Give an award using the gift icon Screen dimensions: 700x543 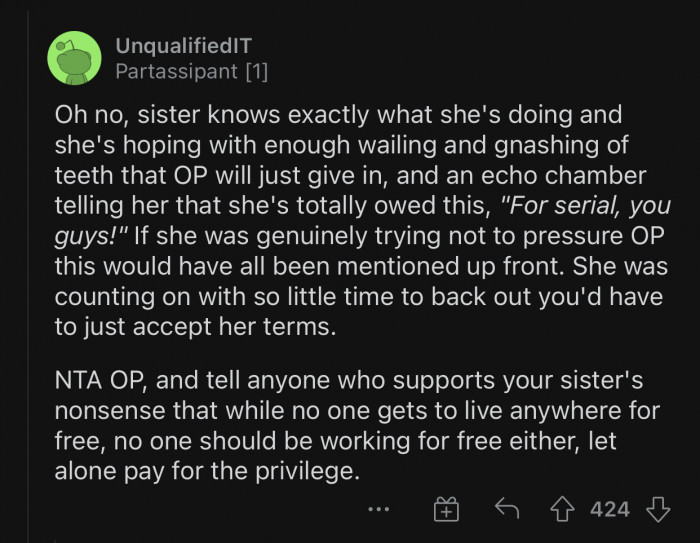click(x=446, y=509)
